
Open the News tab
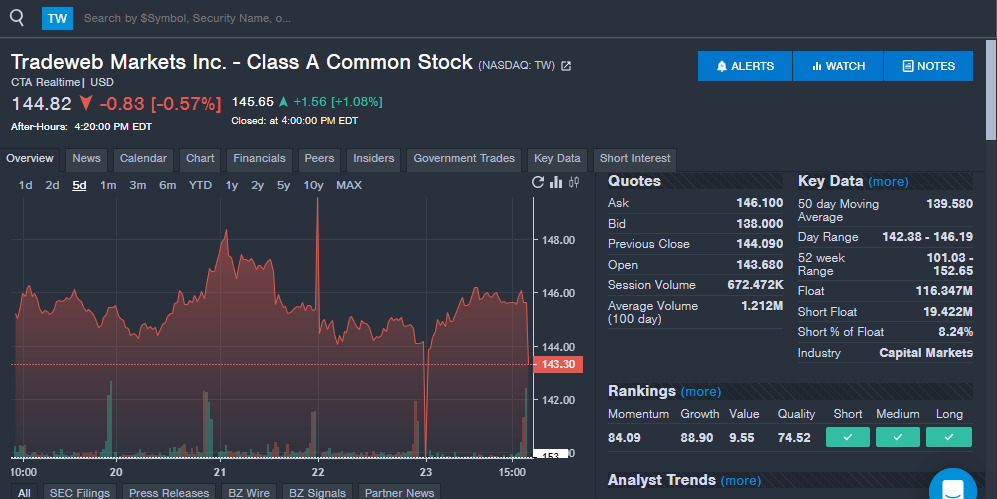click(x=86, y=159)
